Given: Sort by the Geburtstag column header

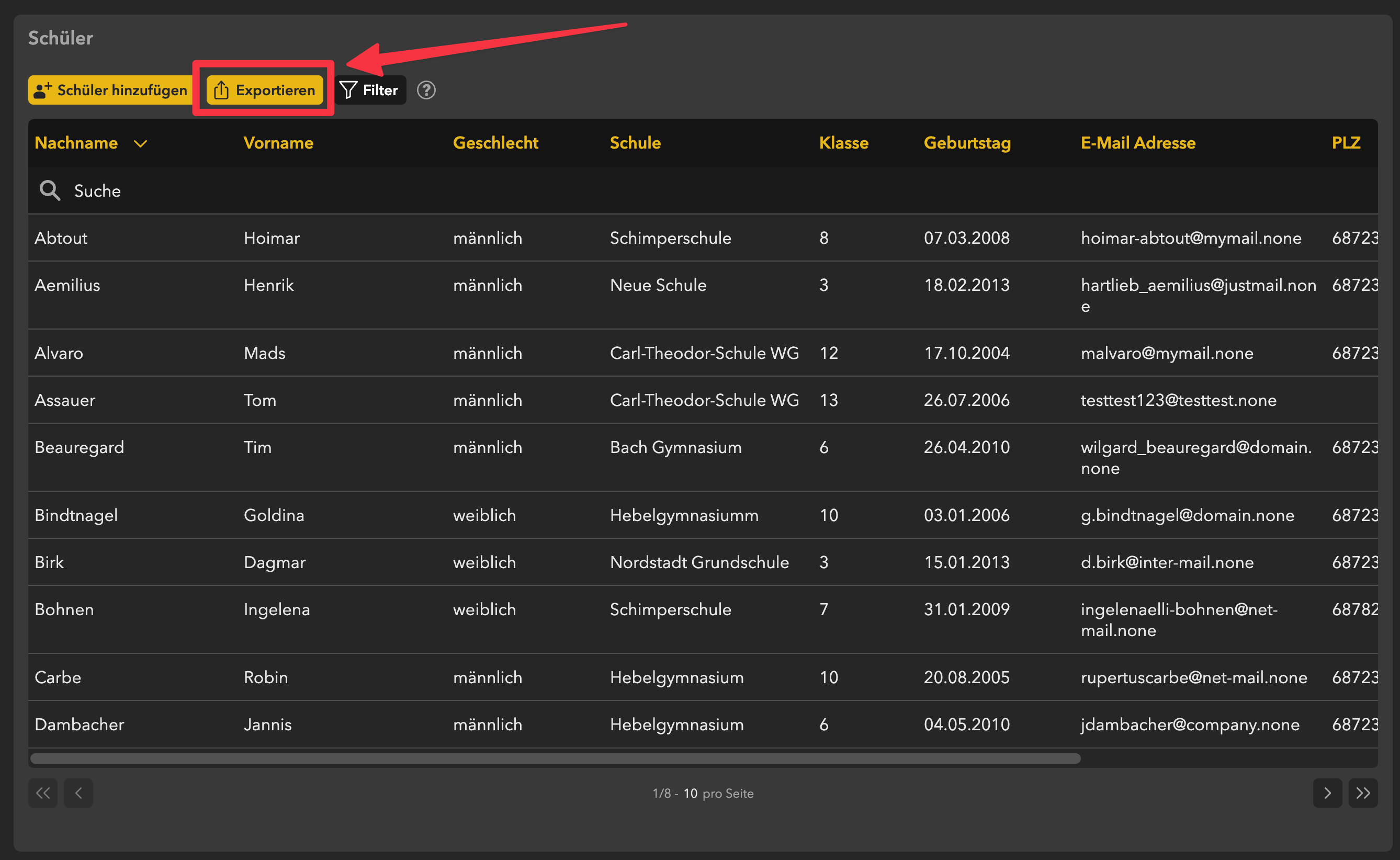Looking at the screenshot, I should coord(966,143).
